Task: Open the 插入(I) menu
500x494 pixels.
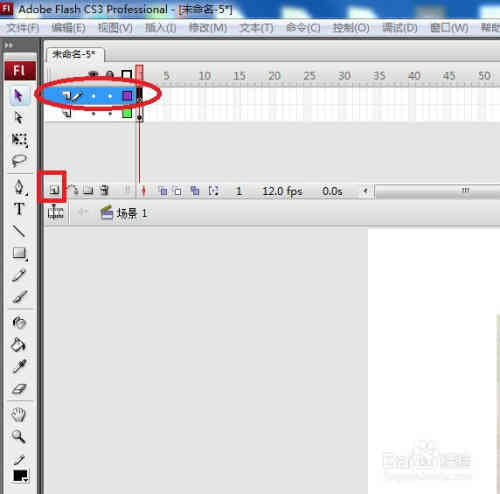Action: point(160,28)
